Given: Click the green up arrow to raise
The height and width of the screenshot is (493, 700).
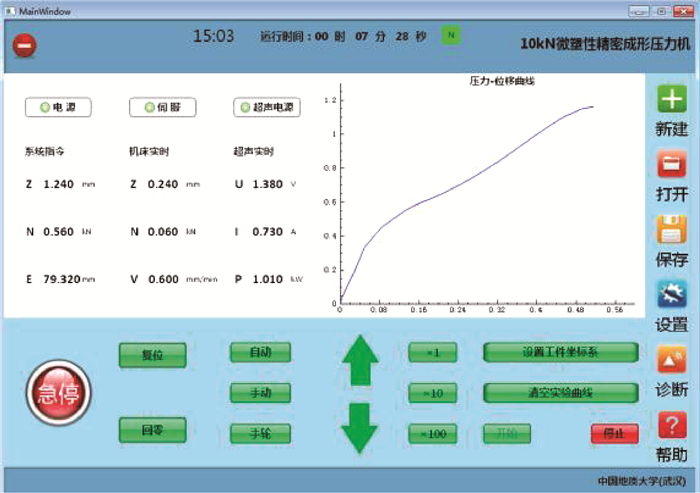Looking at the screenshot, I should tap(360, 361).
